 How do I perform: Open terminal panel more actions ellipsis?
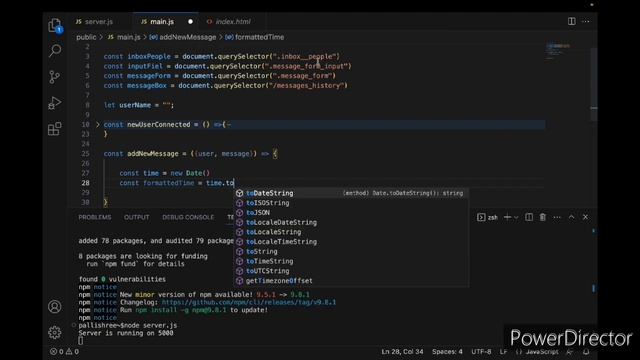click(x=557, y=217)
